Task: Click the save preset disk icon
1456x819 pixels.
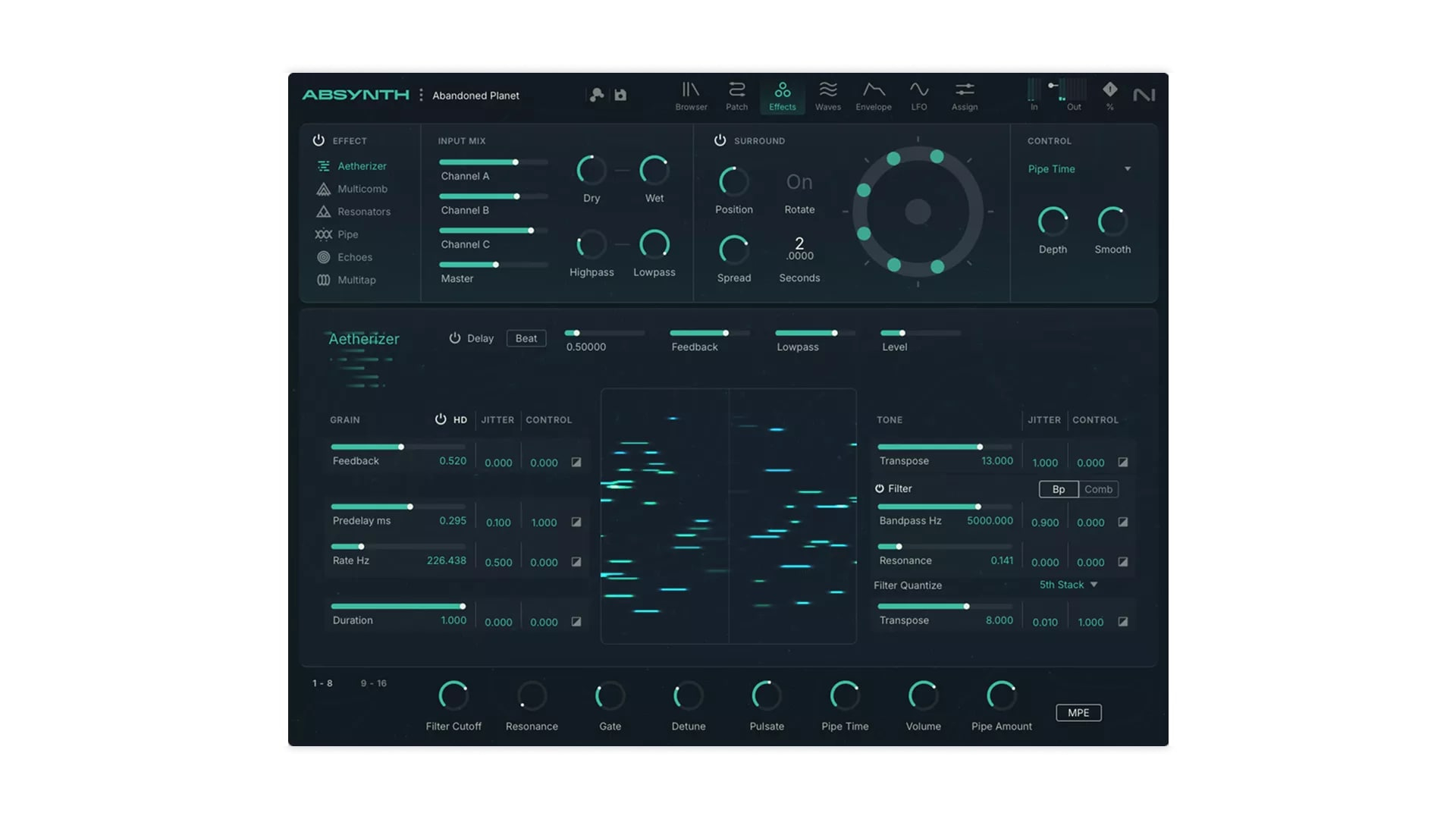Action: [x=620, y=95]
